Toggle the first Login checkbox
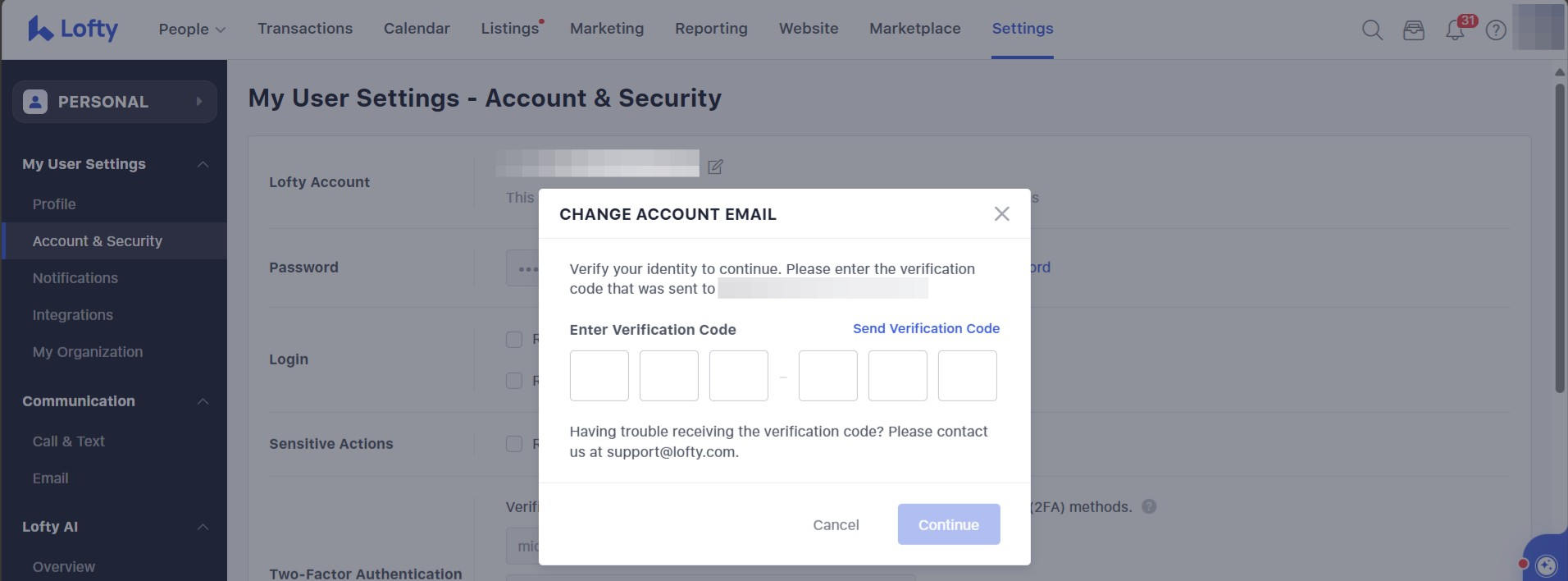The image size is (1568, 581). point(514,340)
